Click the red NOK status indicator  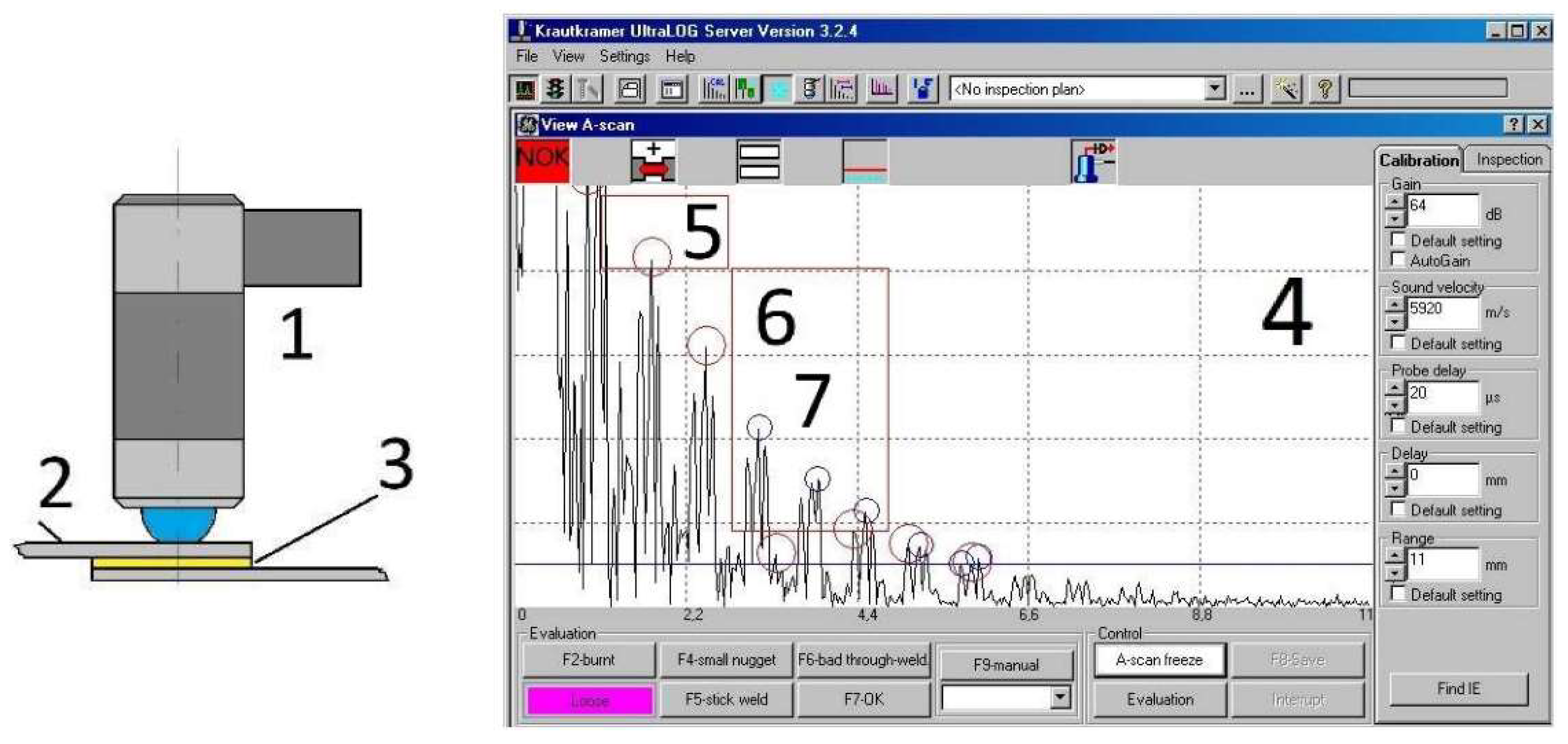click(542, 161)
